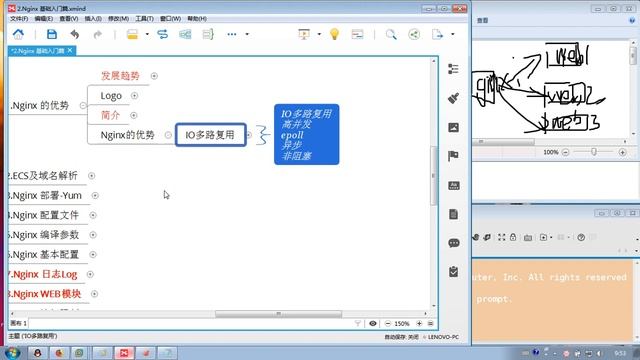Click the 150% zoom level value

click(x=402, y=323)
